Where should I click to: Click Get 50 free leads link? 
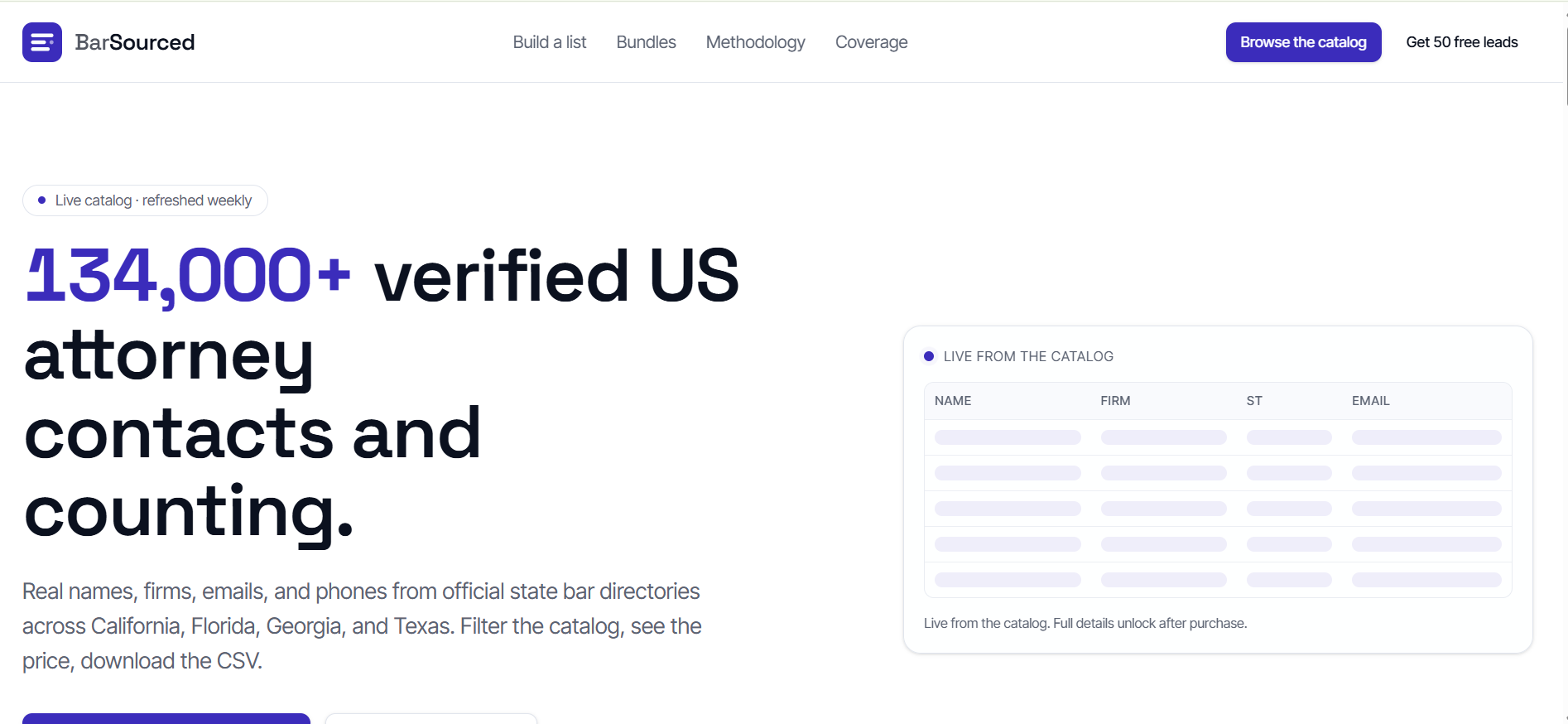tap(1461, 42)
